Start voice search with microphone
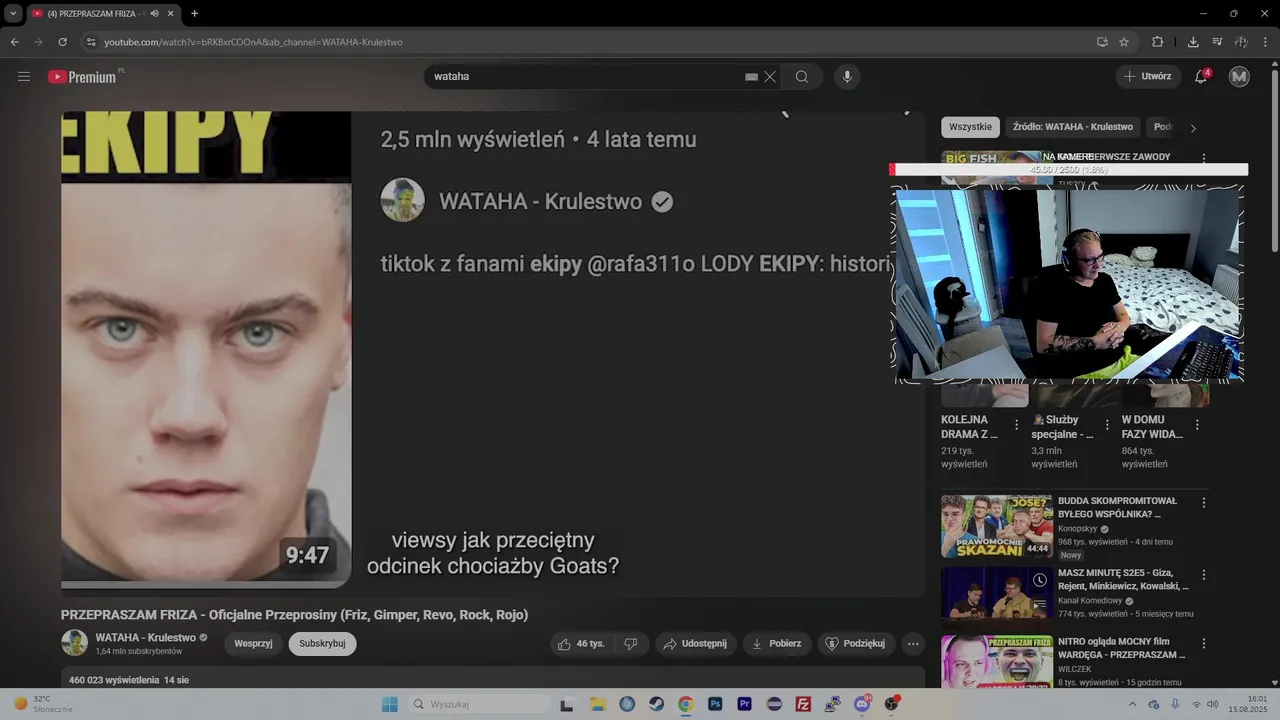The height and width of the screenshot is (720, 1280). (847, 77)
